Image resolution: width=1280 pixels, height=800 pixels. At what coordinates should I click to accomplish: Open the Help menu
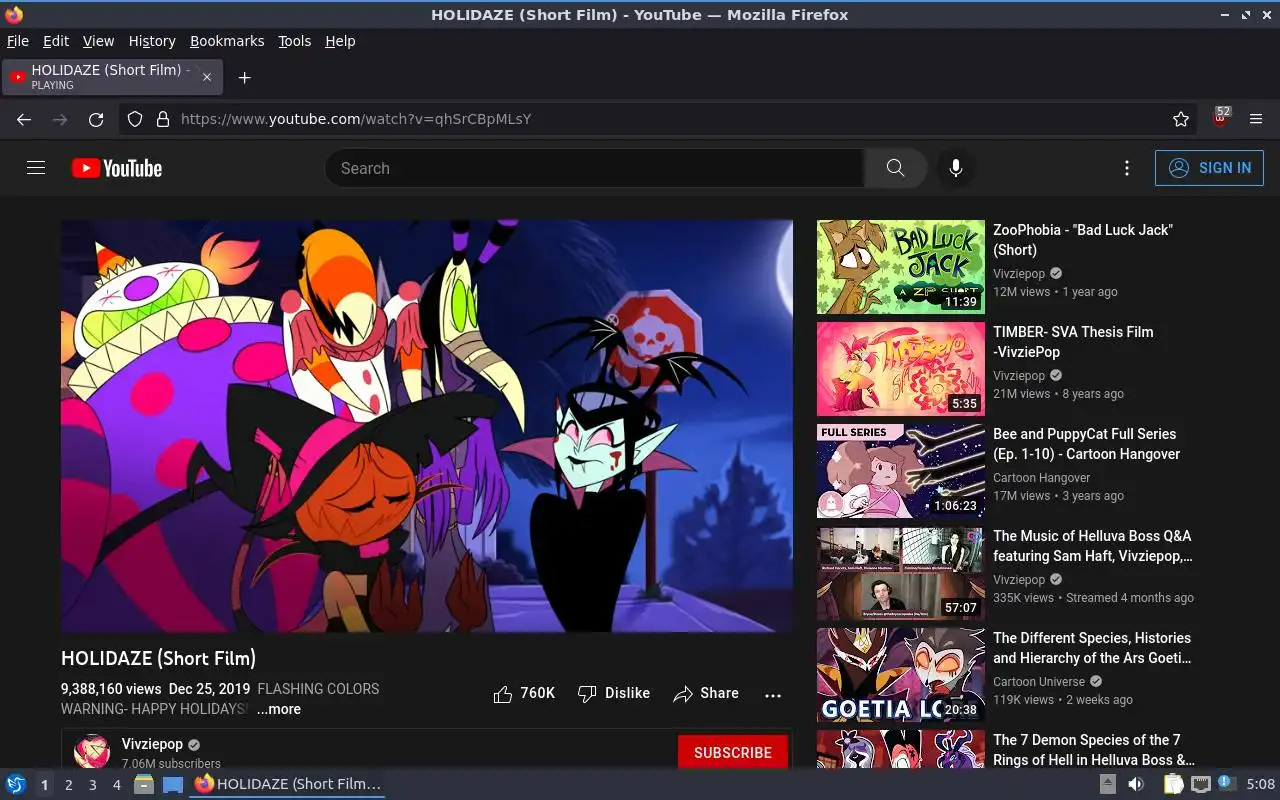(x=340, y=41)
